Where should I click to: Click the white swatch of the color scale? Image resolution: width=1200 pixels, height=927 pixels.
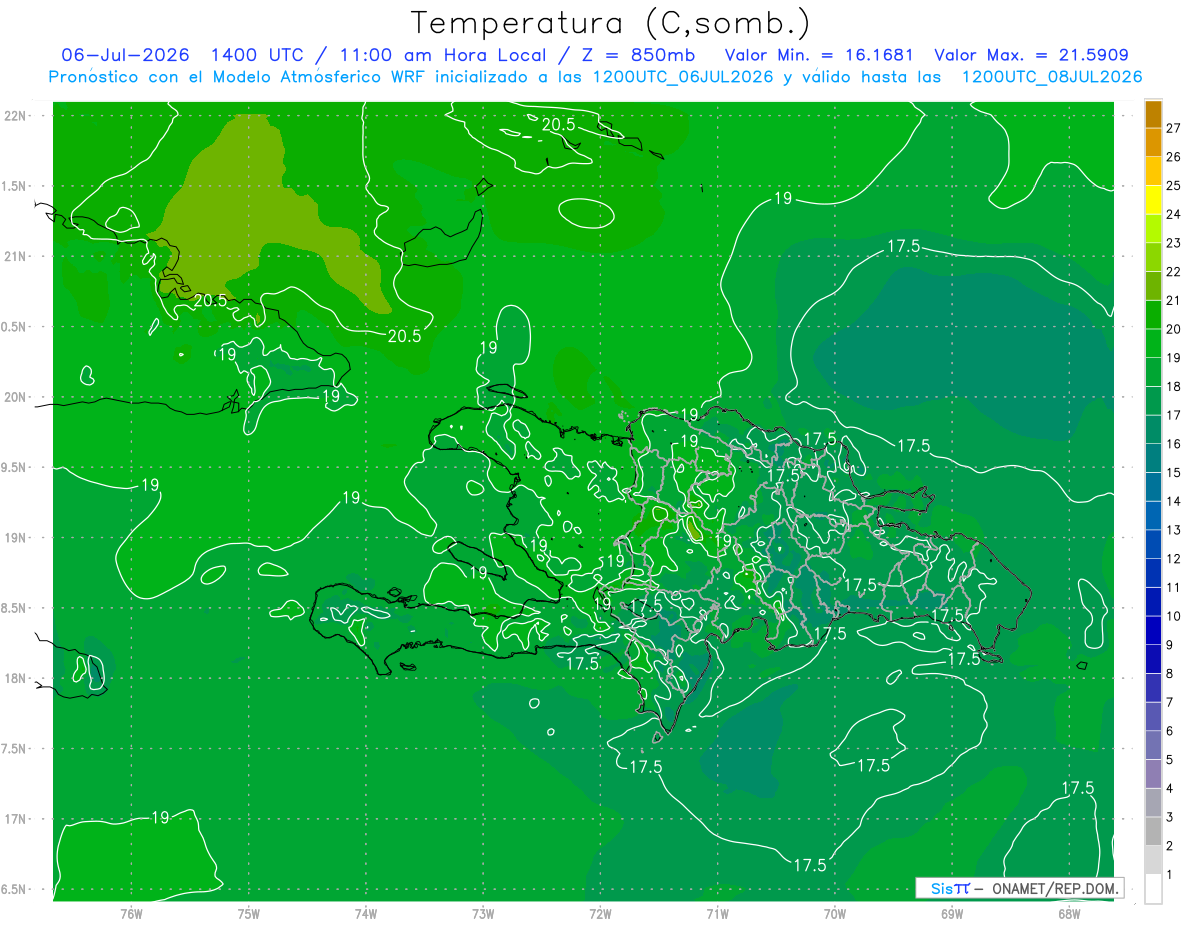tap(1153, 889)
